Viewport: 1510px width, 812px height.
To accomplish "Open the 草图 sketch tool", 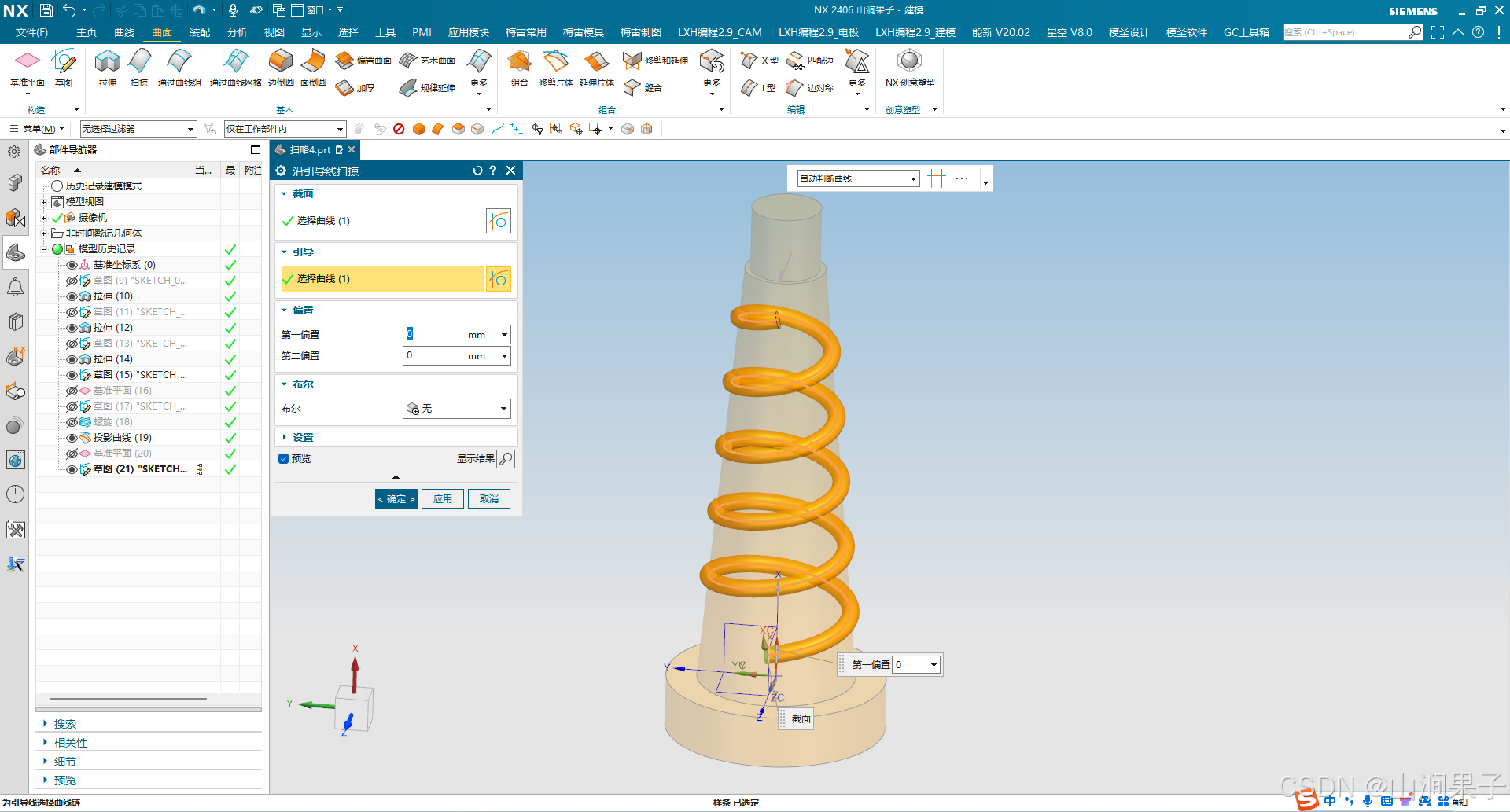I will point(63,68).
